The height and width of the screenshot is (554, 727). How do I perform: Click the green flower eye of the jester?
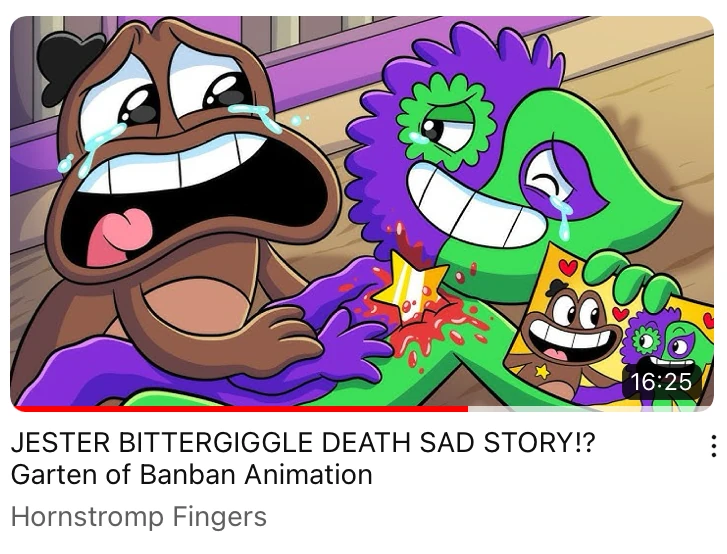[445, 124]
